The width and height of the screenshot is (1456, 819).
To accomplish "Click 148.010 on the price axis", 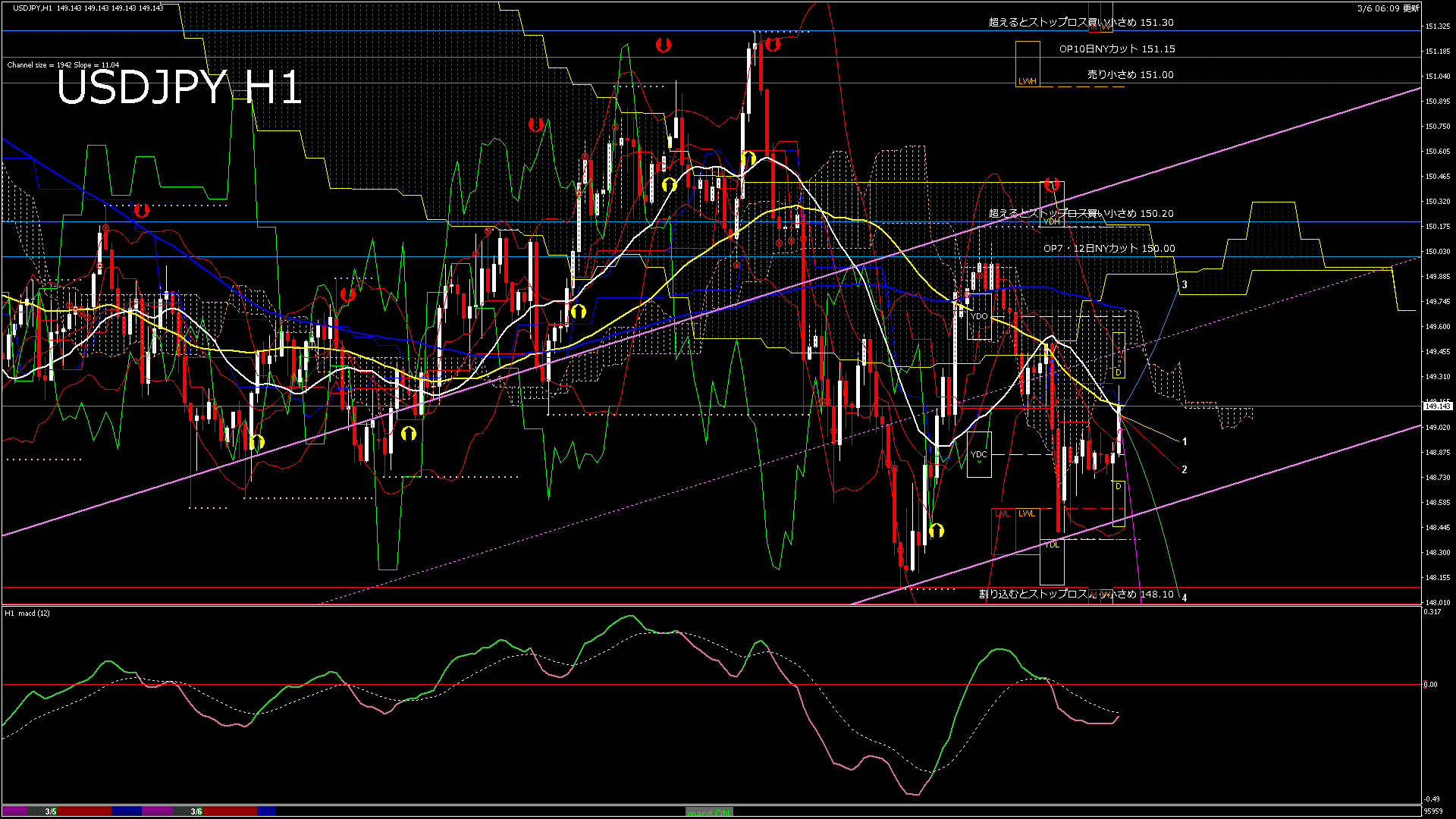I will click(x=1438, y=603).
